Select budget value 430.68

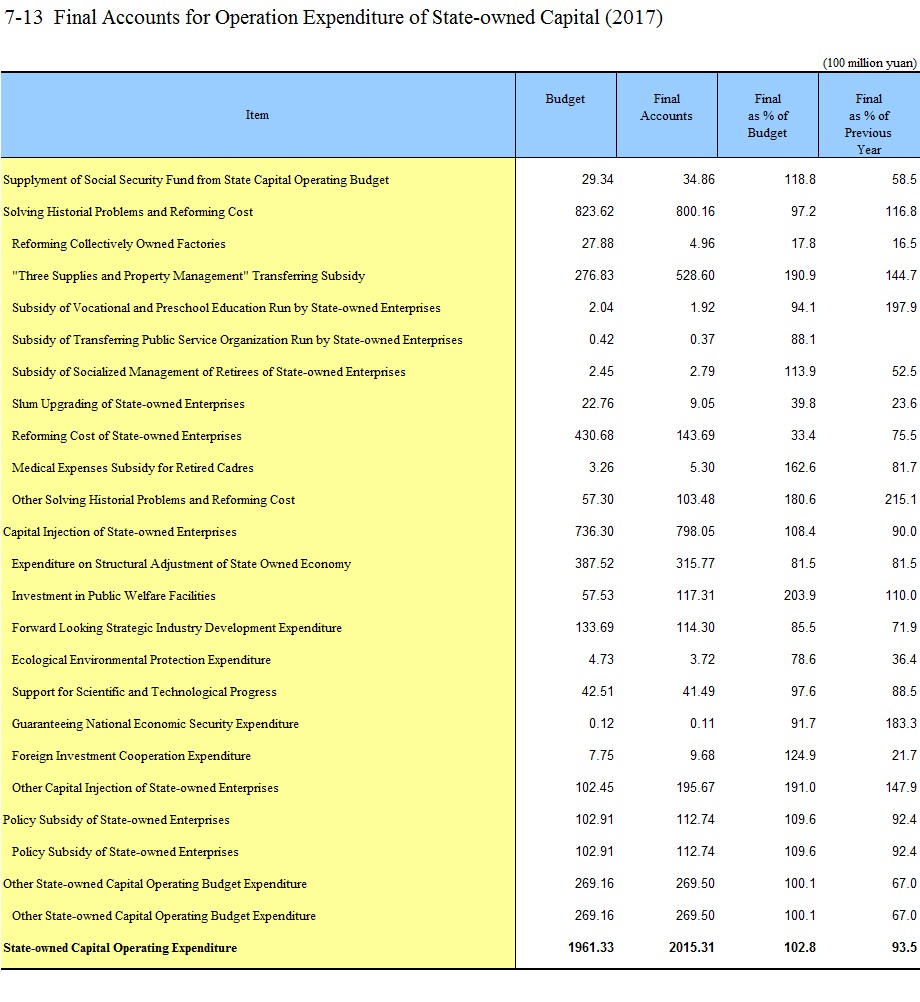(594, 435)
